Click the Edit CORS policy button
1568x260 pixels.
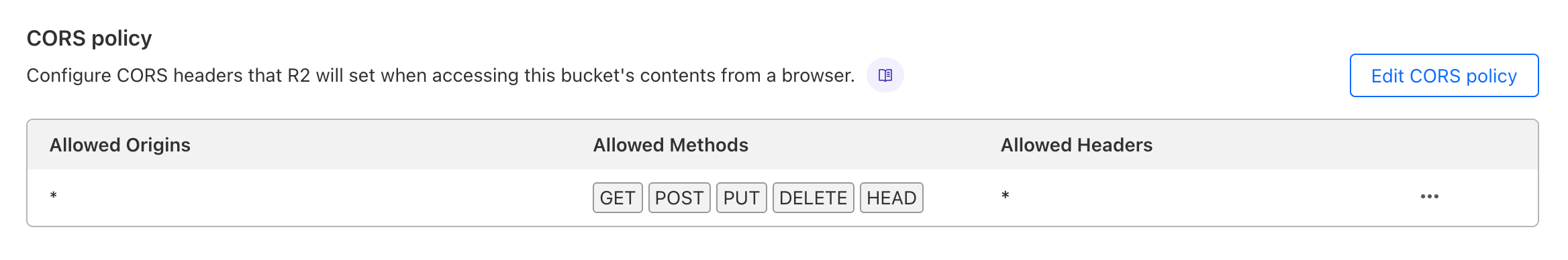[x=1444, y=76]
